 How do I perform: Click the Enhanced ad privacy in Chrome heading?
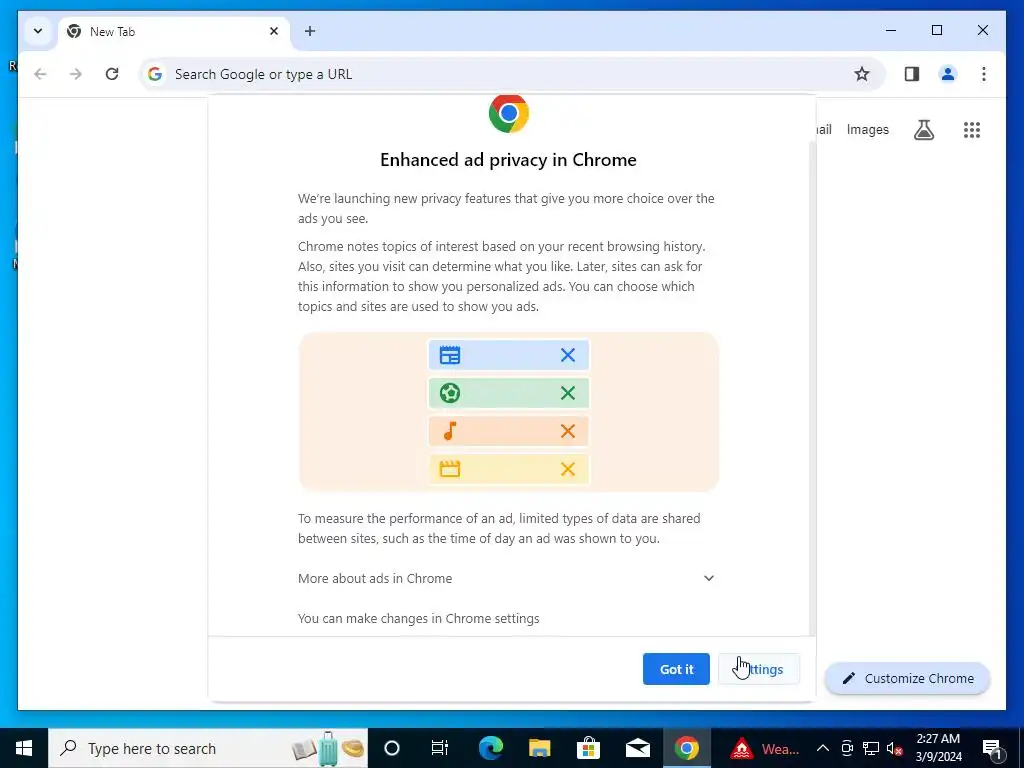point(508,160)
